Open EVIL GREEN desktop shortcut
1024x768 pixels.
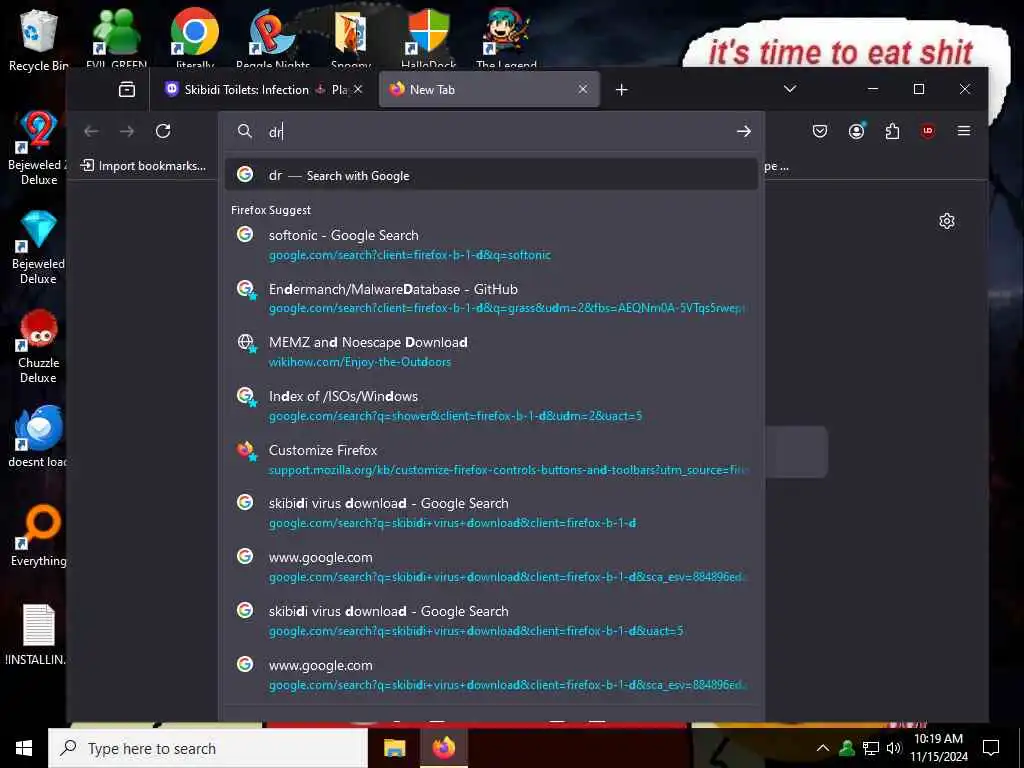(116, 38)
